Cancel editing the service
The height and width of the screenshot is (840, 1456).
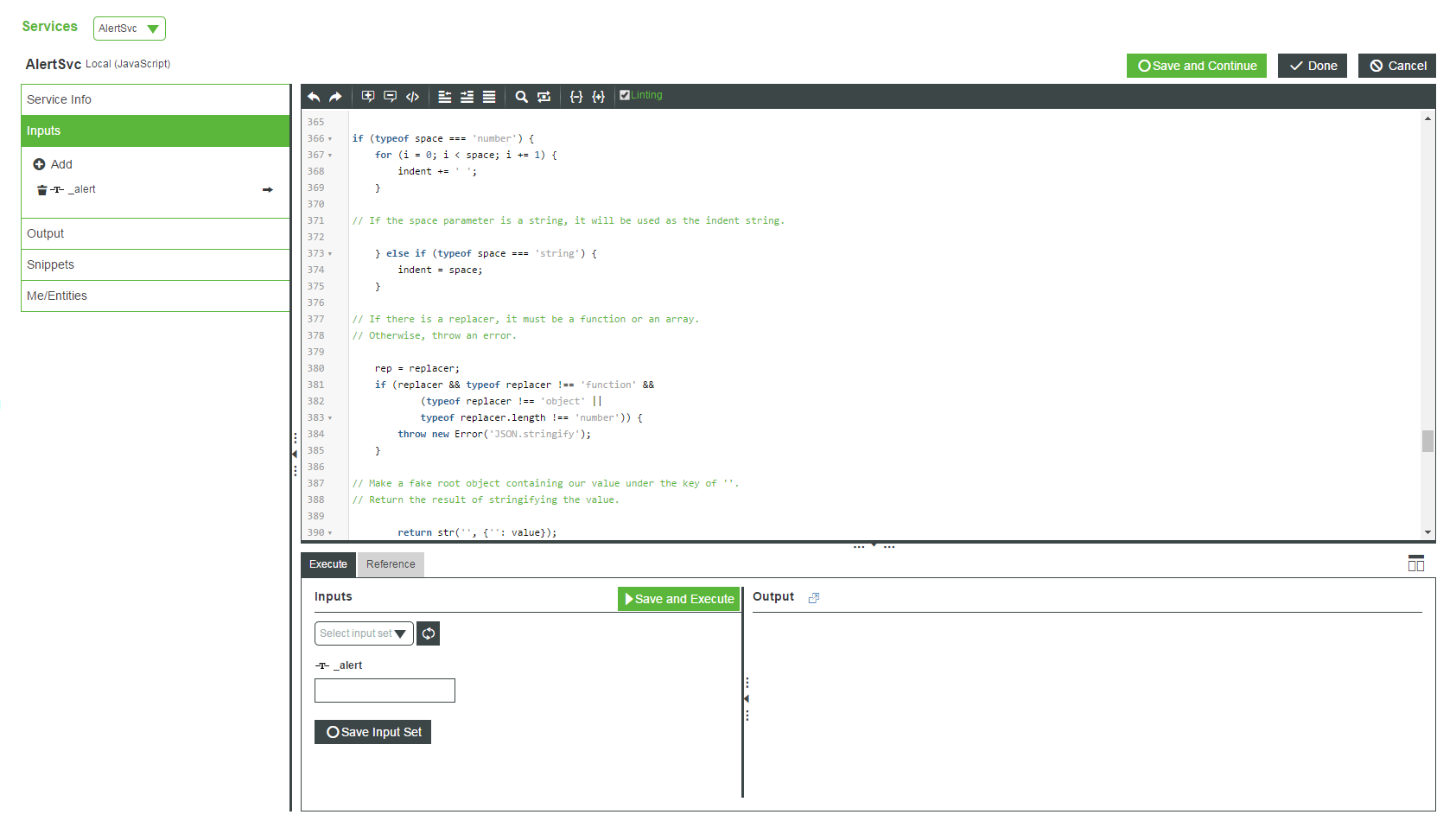1397,66
